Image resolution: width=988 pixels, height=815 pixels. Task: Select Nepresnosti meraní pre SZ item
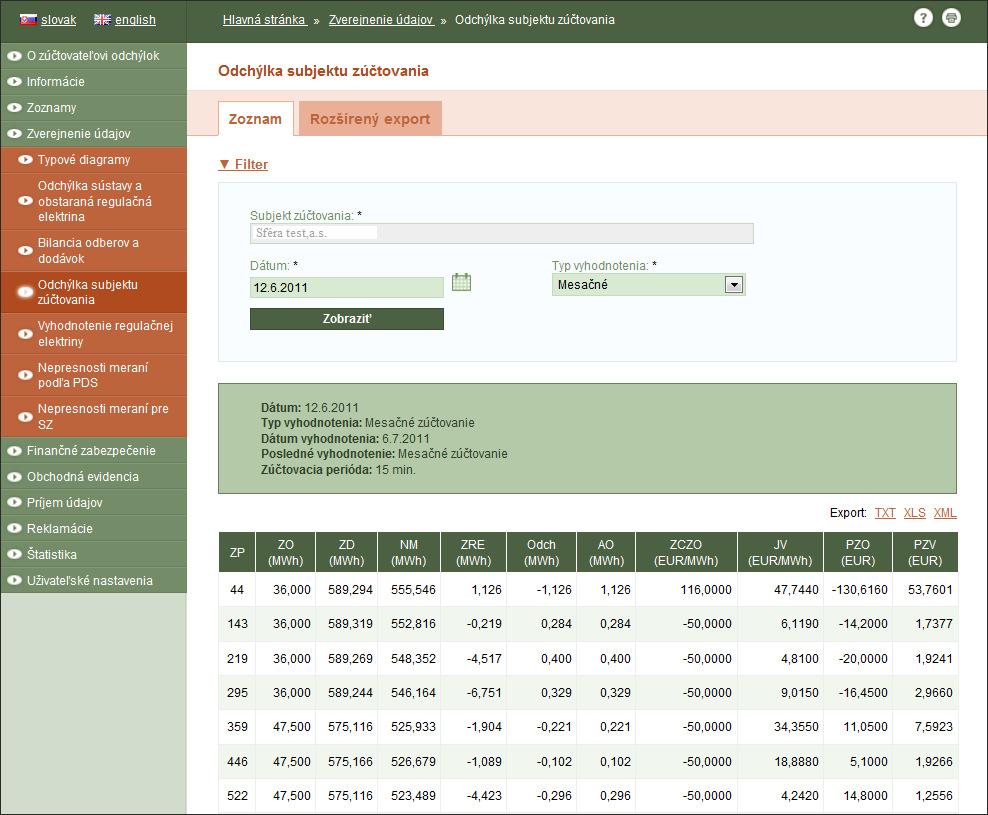tap(93, 417)
